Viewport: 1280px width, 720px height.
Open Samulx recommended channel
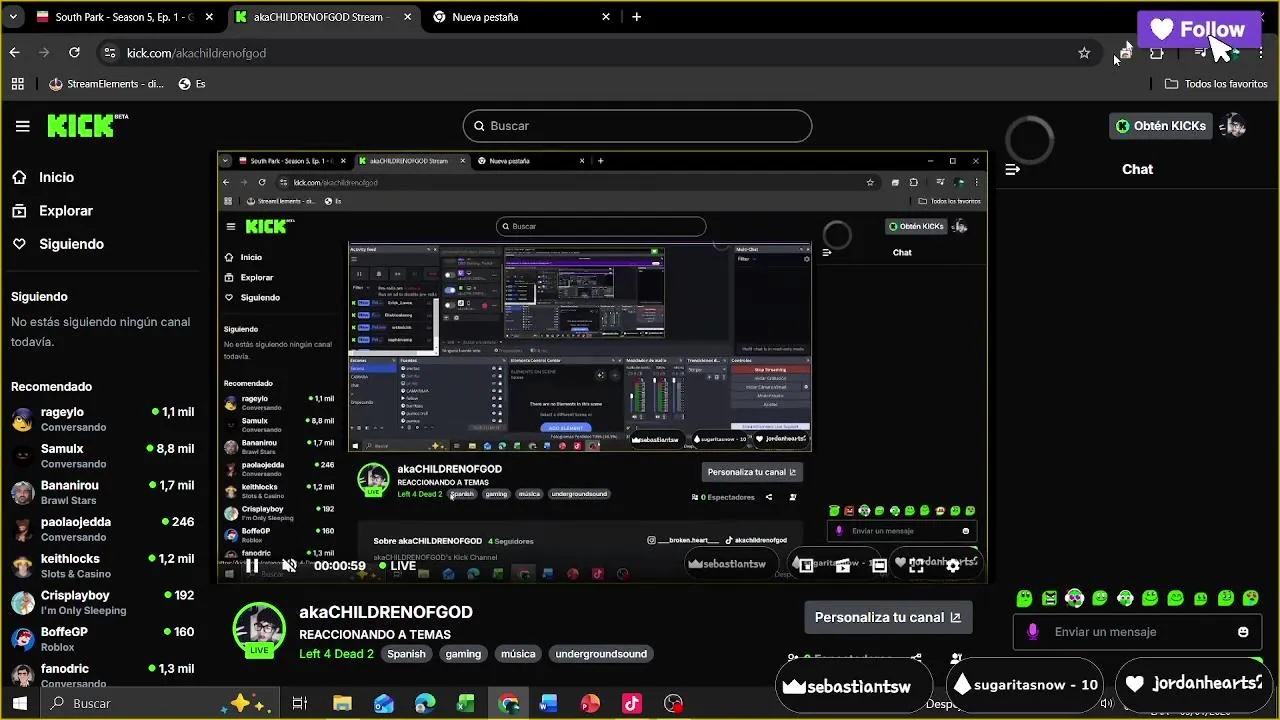click(x=101, y=456)
